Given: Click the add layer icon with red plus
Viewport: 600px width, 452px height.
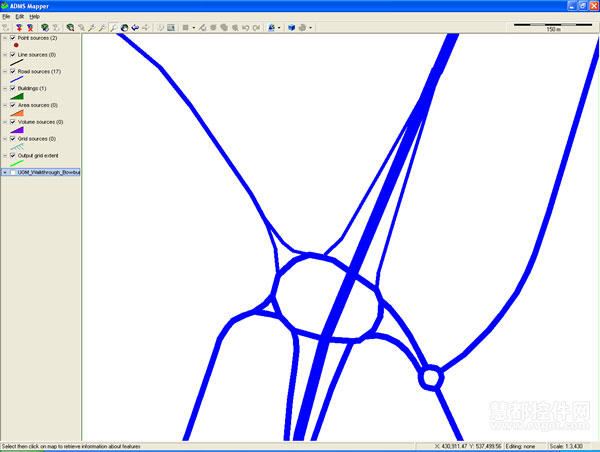Looking at the screenshot, I should [x=19, y=28].
